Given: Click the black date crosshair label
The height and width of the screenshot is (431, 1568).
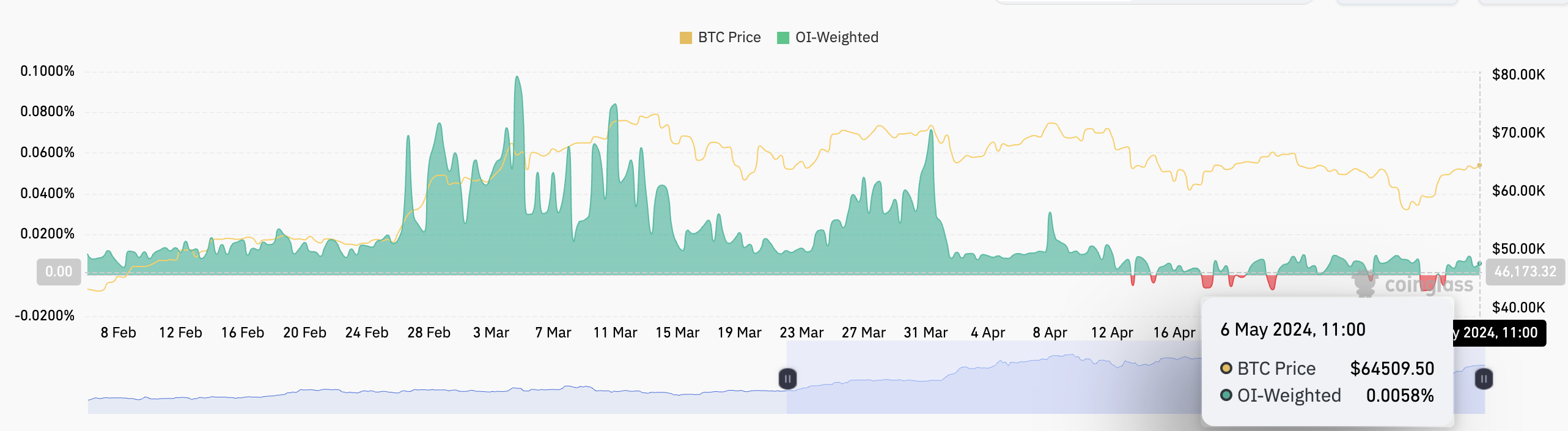Looking at the screenshot, I should (x=1499, y=333).
